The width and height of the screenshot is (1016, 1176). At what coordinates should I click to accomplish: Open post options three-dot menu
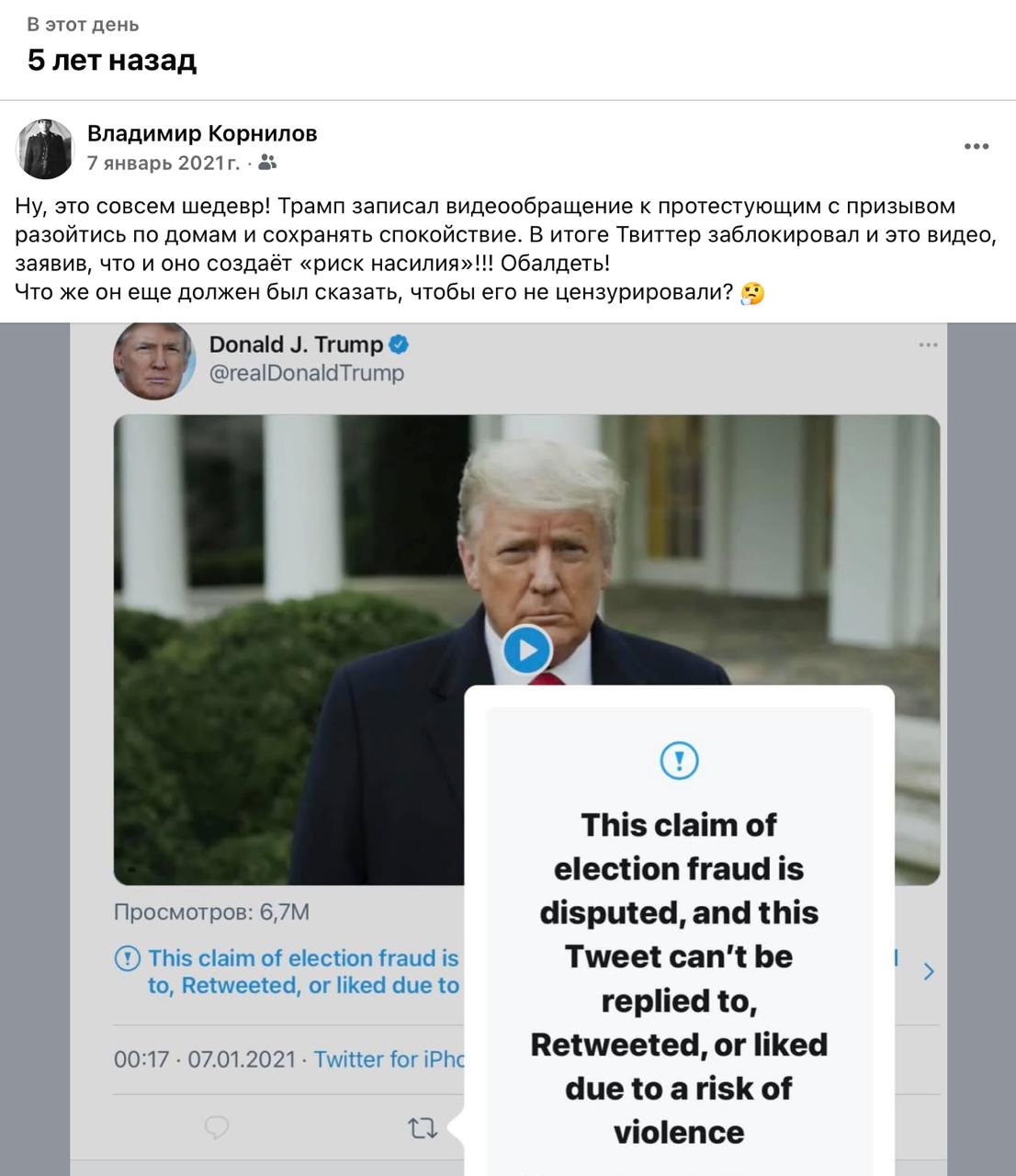976,146
